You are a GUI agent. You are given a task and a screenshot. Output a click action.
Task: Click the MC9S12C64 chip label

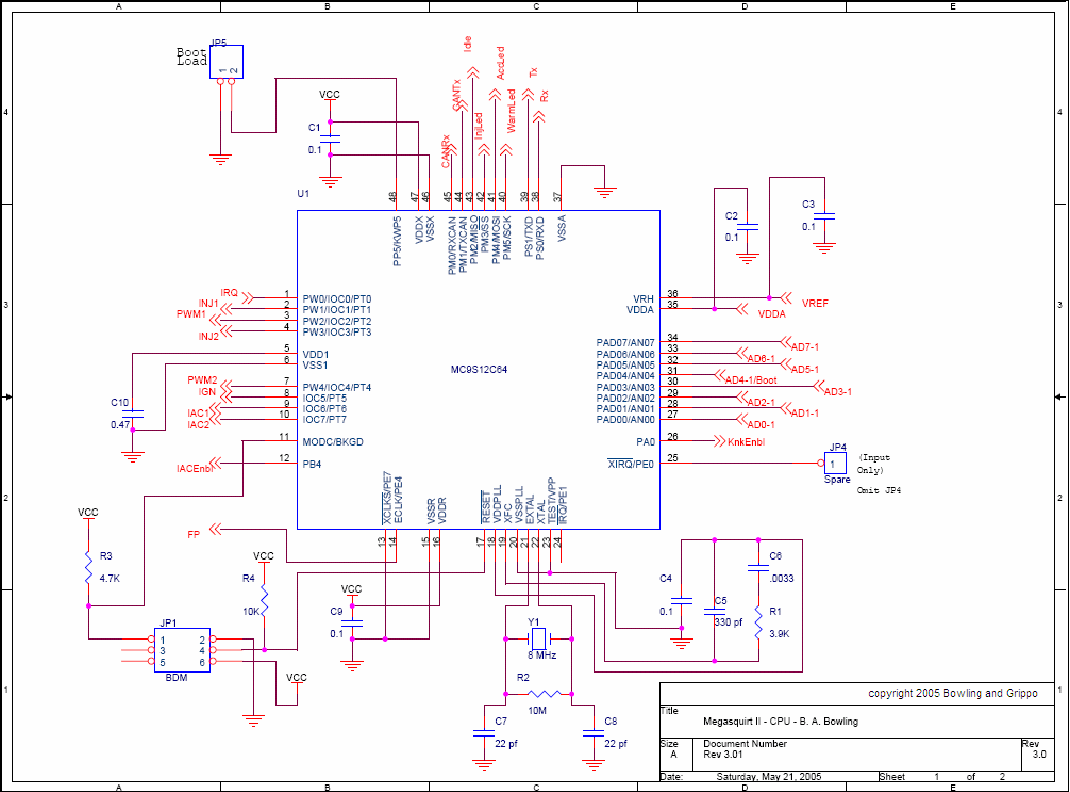pos(479,370)
